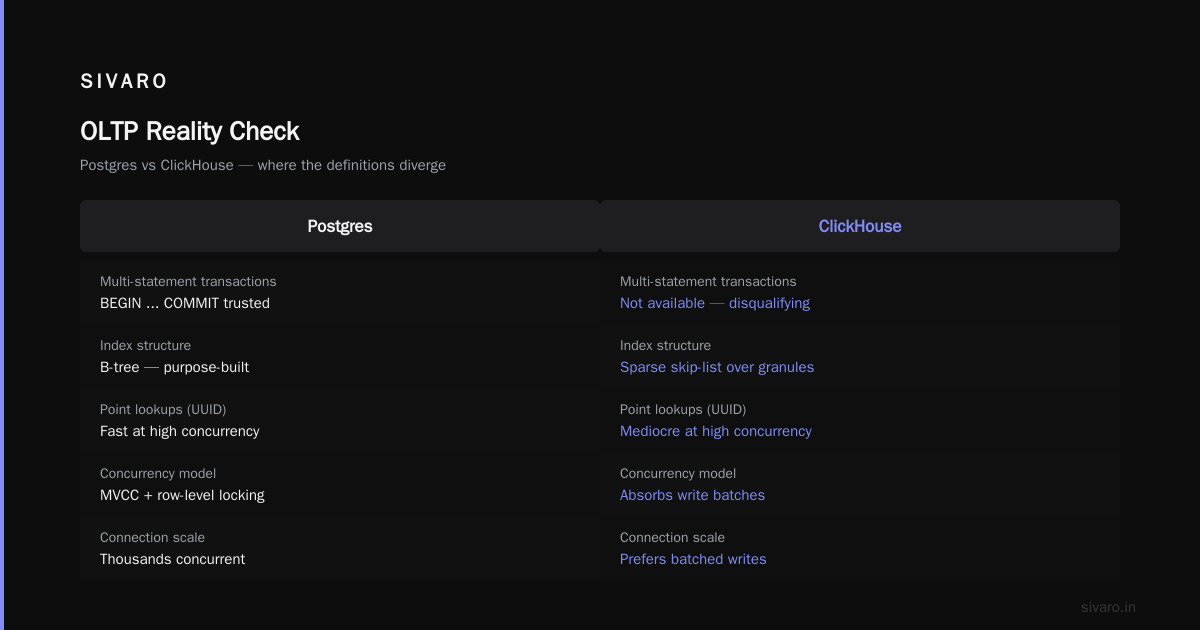Click the subtitle about where definitions diverge
Image resolution: width=1200 pixels, height=630 pixels.
click(263, 165)
